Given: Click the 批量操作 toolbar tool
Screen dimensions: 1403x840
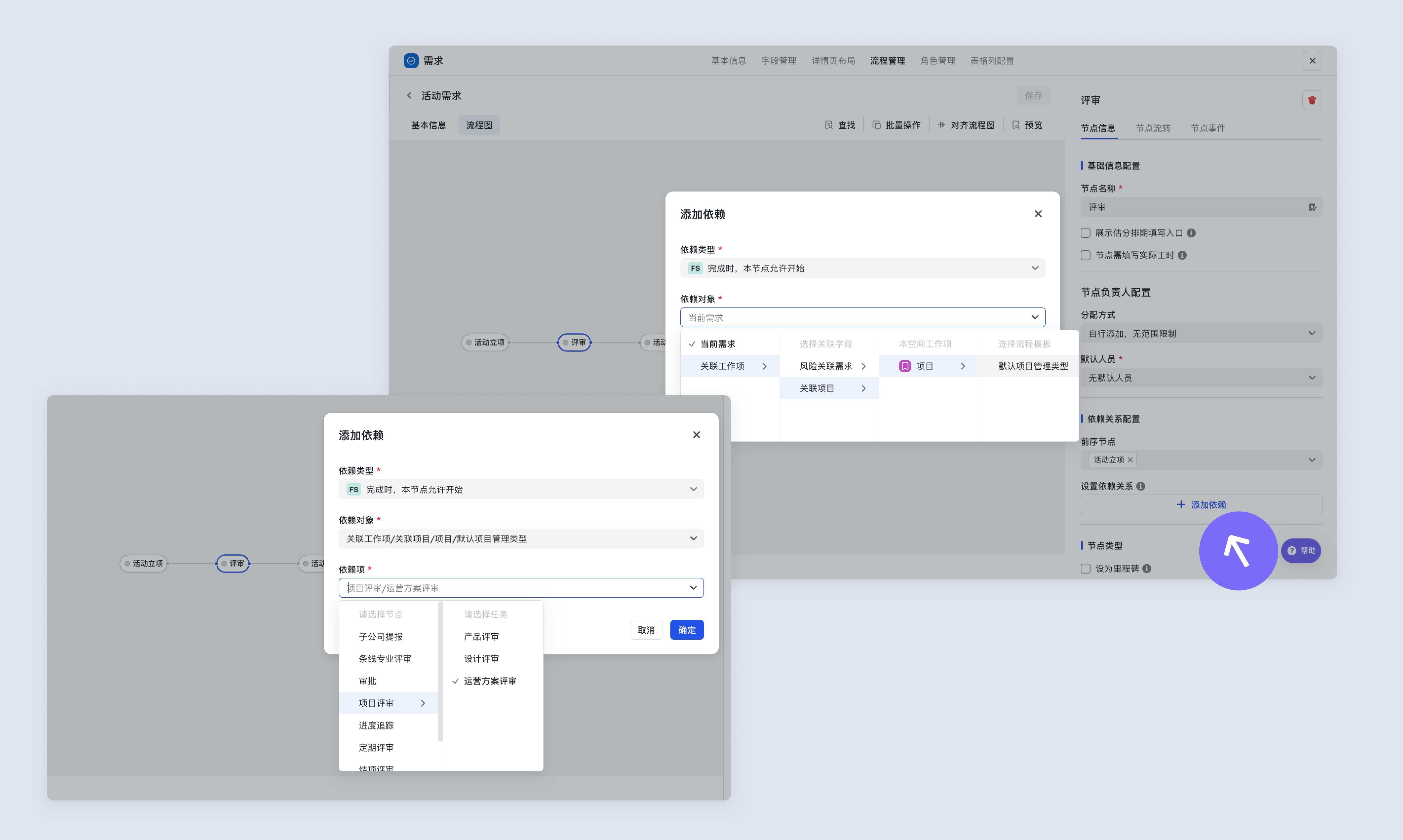Looking at the screenshot, I should coord(896,125).
